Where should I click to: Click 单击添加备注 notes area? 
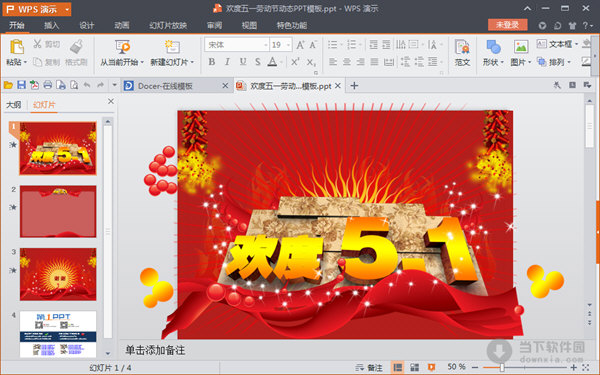tap(155, 350)
